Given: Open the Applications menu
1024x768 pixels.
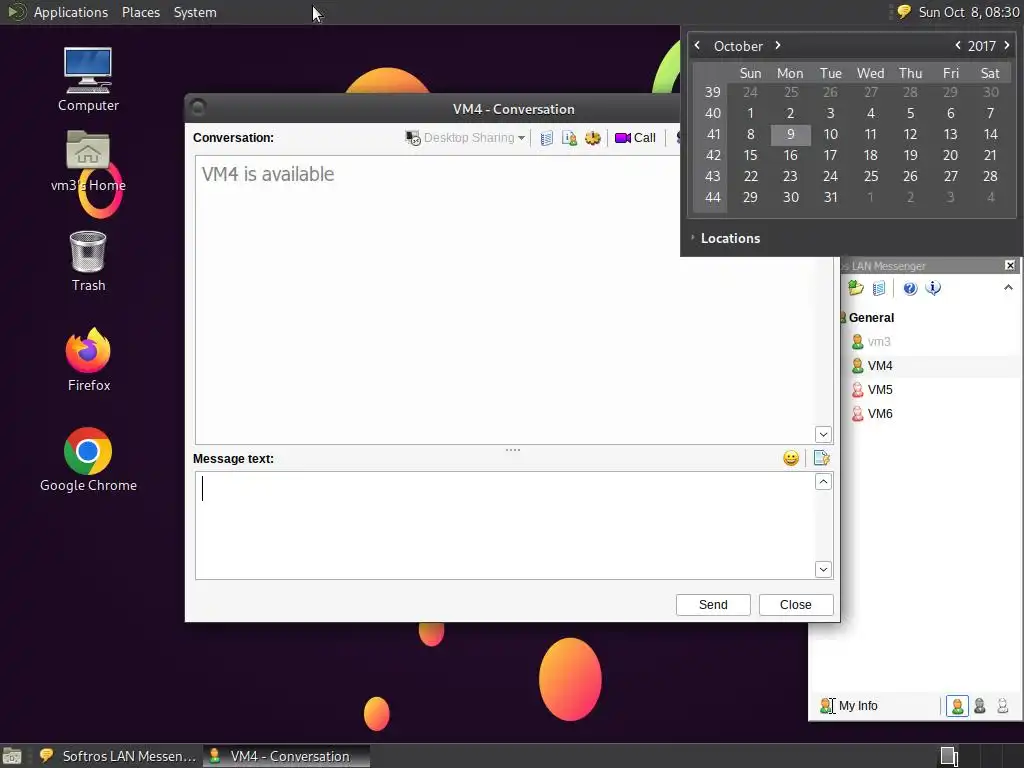Looking at the screenshot, I should (x=71, y=12).
